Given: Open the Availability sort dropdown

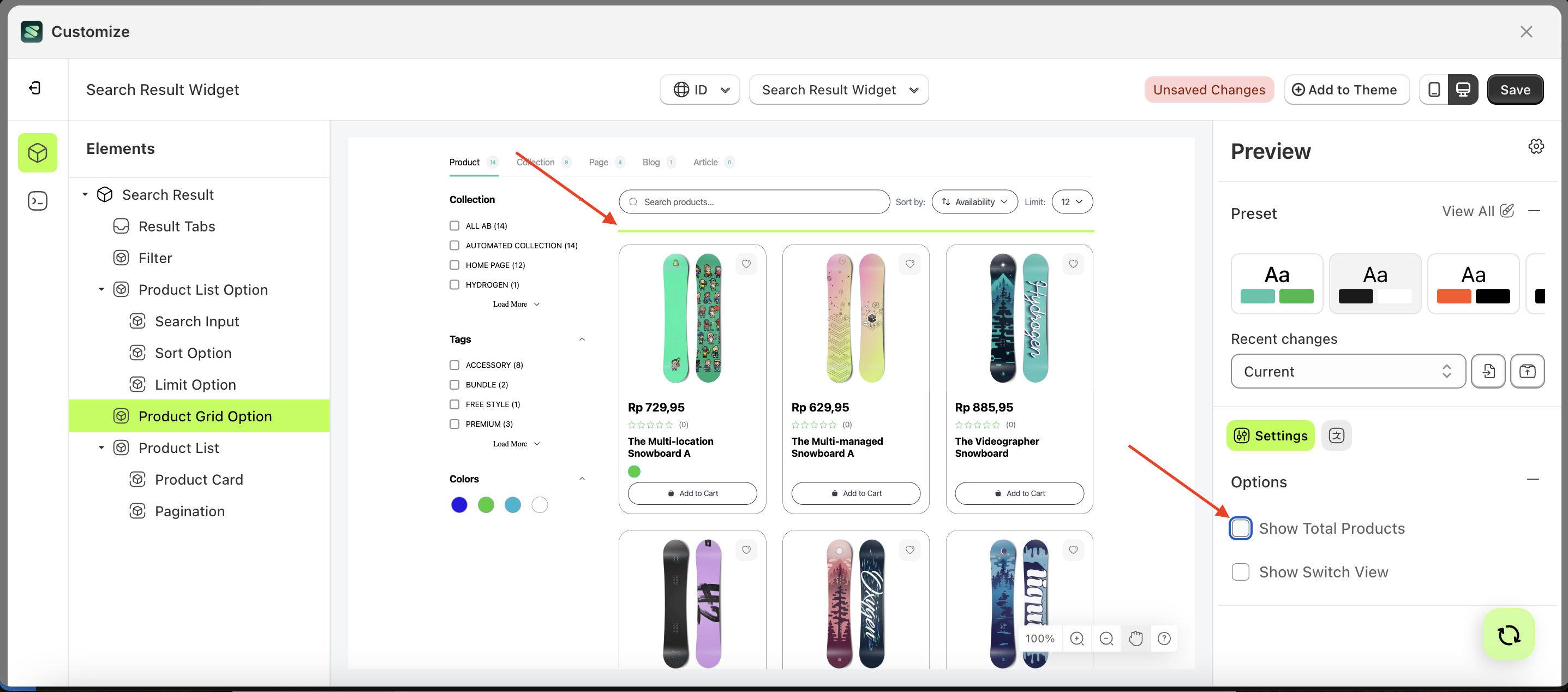Looking at the screenshot, I should click(x=974, y=201).
